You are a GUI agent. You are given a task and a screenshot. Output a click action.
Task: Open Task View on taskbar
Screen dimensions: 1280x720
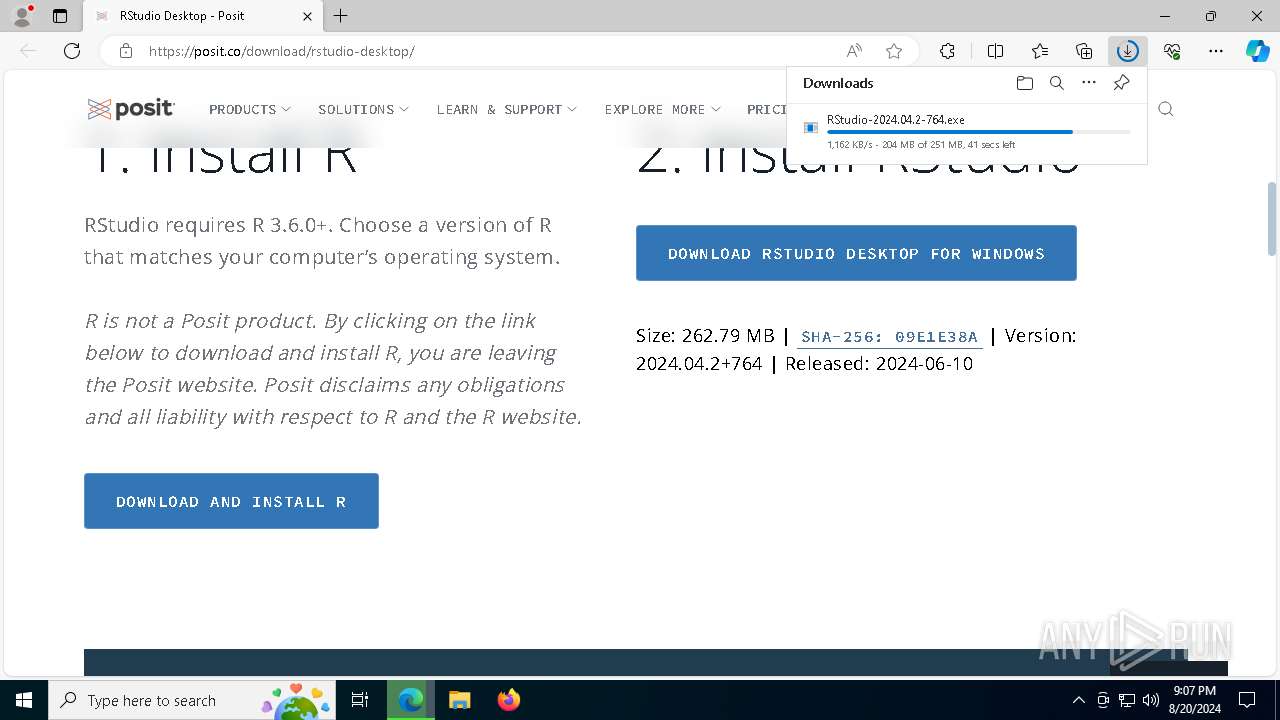point(360,700)
